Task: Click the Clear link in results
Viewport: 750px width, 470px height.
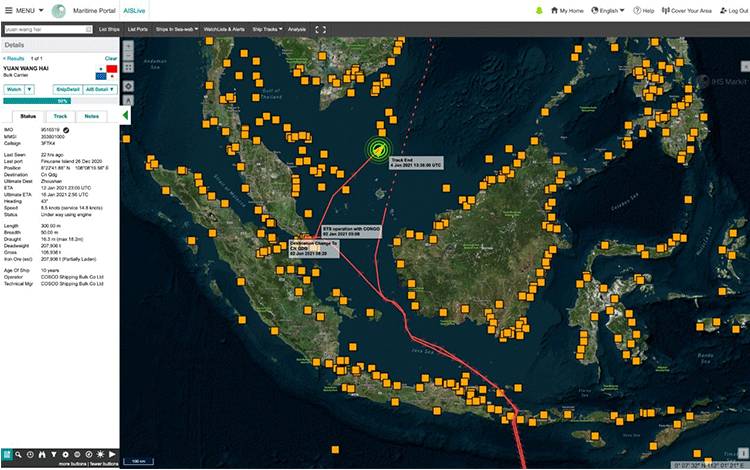Action: (110, 58)
